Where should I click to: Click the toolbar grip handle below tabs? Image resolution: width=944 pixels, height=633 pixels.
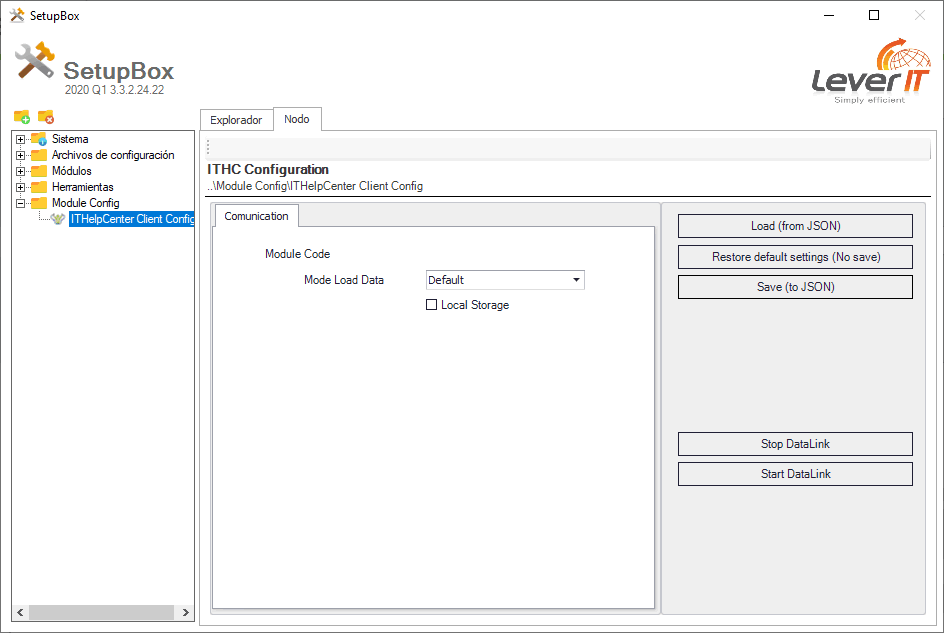pos(208,148)
